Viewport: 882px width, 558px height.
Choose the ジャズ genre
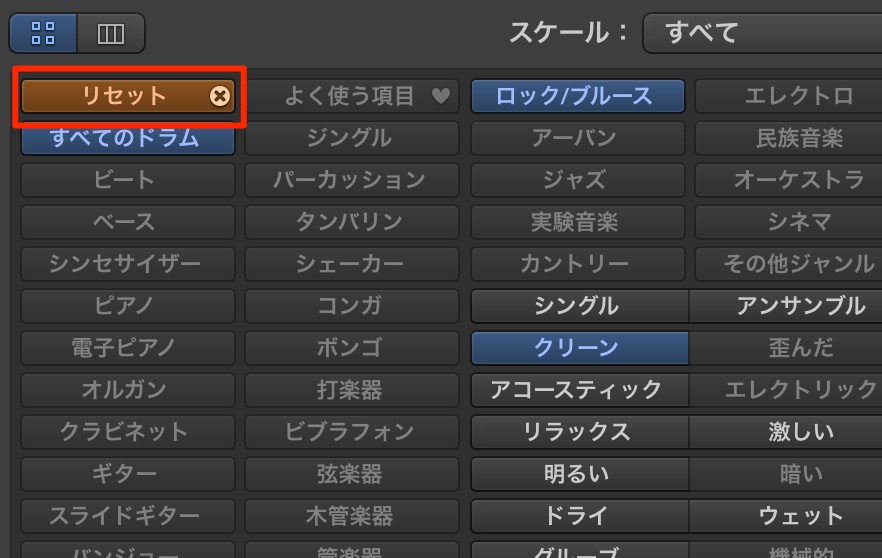point(578,180)
